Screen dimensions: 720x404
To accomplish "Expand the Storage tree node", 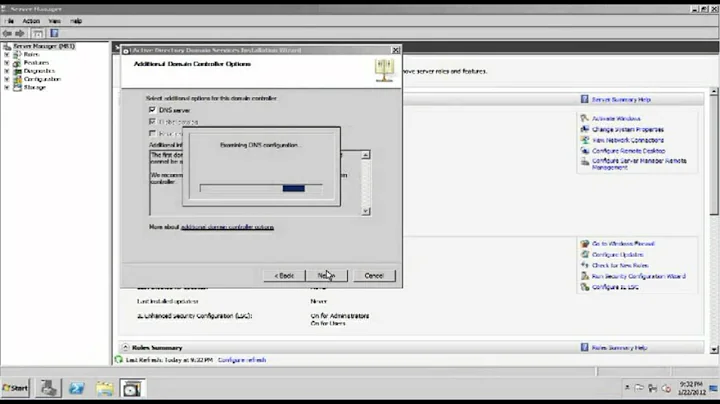I will (x=6, y=87).
